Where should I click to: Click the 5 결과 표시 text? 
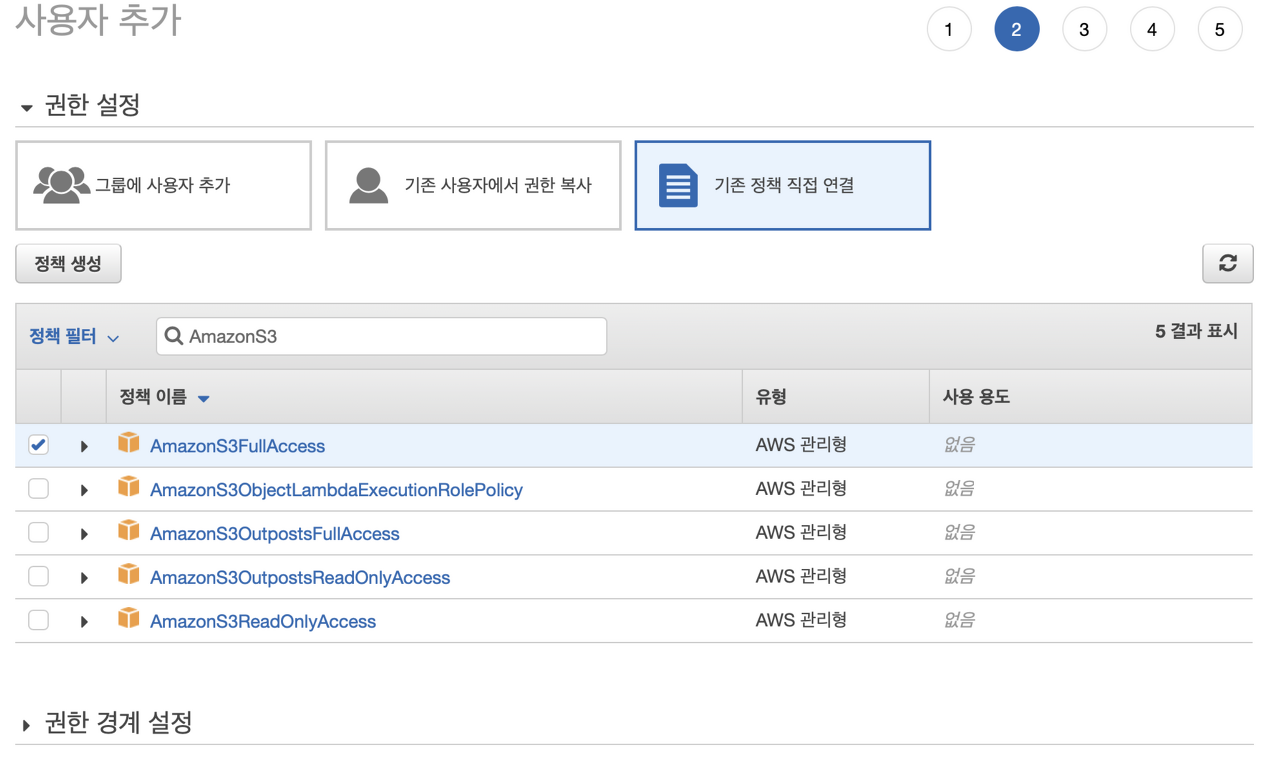pos(1196,331)
